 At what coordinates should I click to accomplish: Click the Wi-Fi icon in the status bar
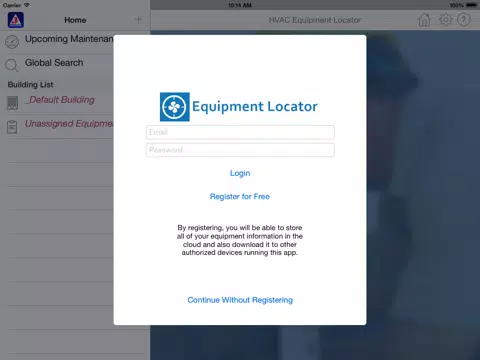(27, 5)
